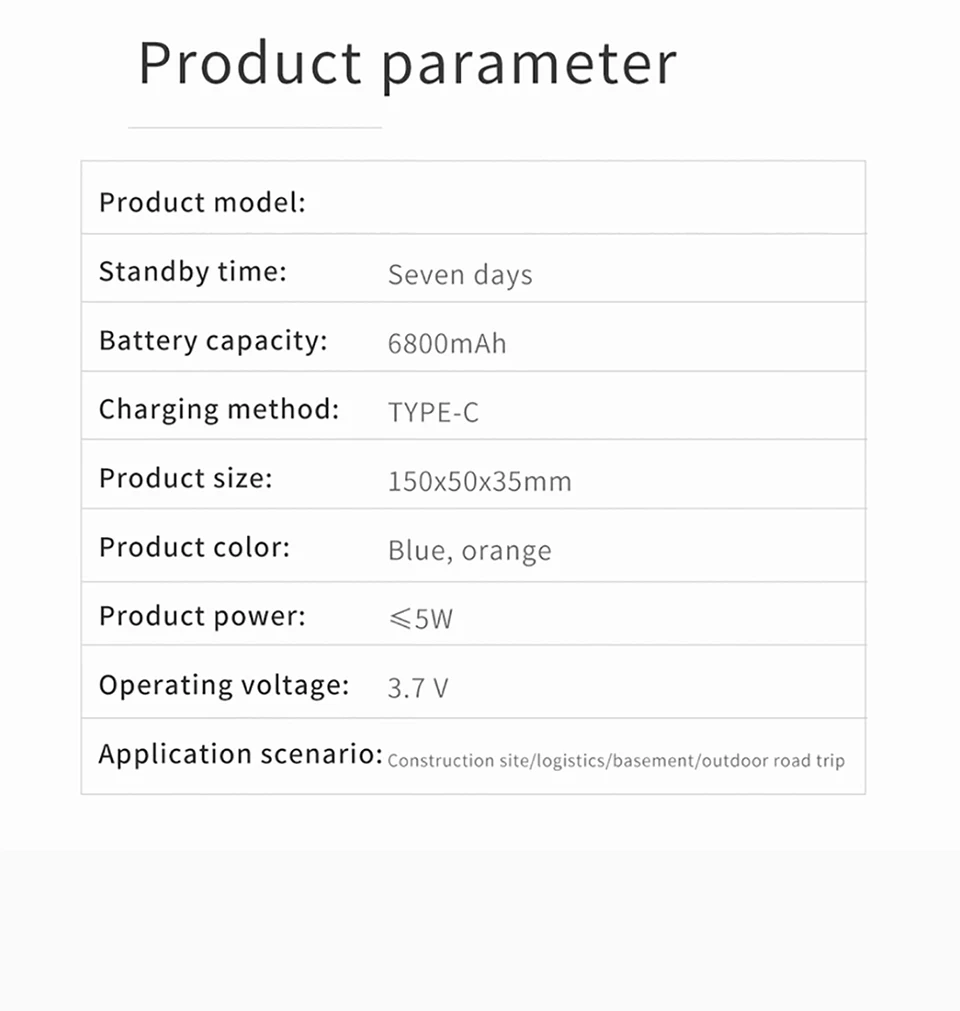Click the "Charging method:" label
The width and height of the screenshot is (960, 1011).
pos(219,409)
